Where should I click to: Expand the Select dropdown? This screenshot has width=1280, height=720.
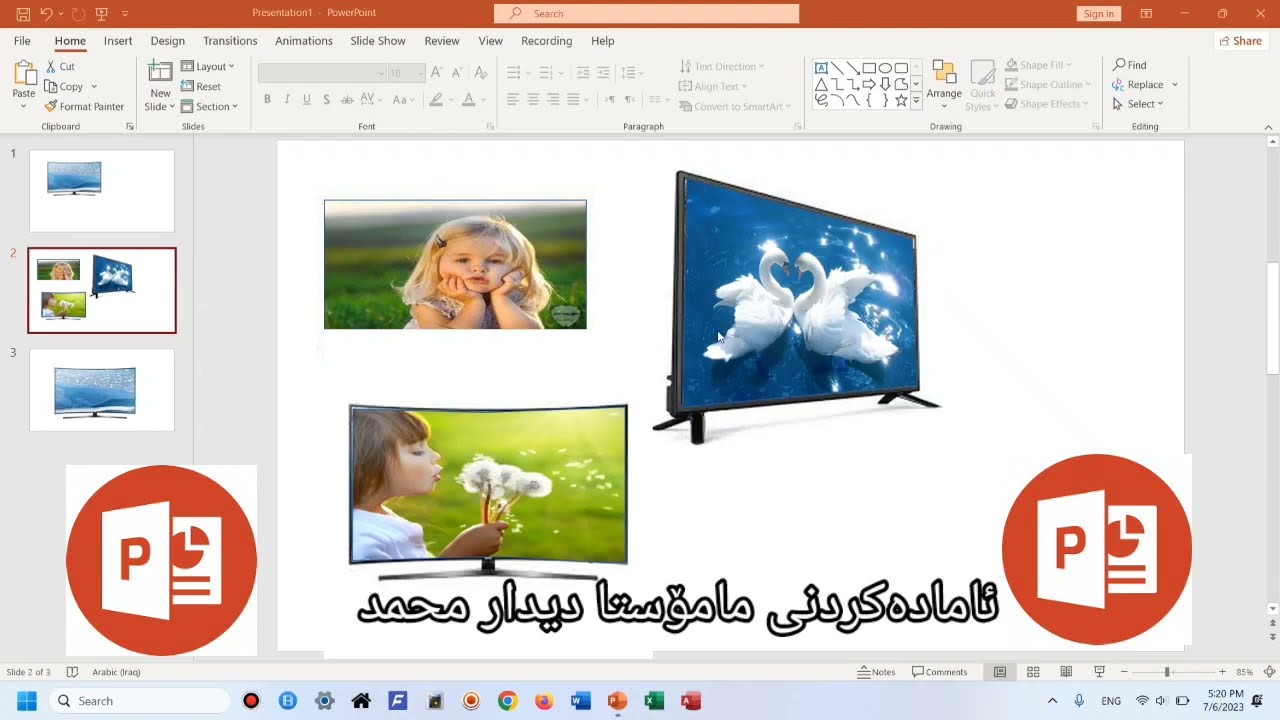[1137, 104]
